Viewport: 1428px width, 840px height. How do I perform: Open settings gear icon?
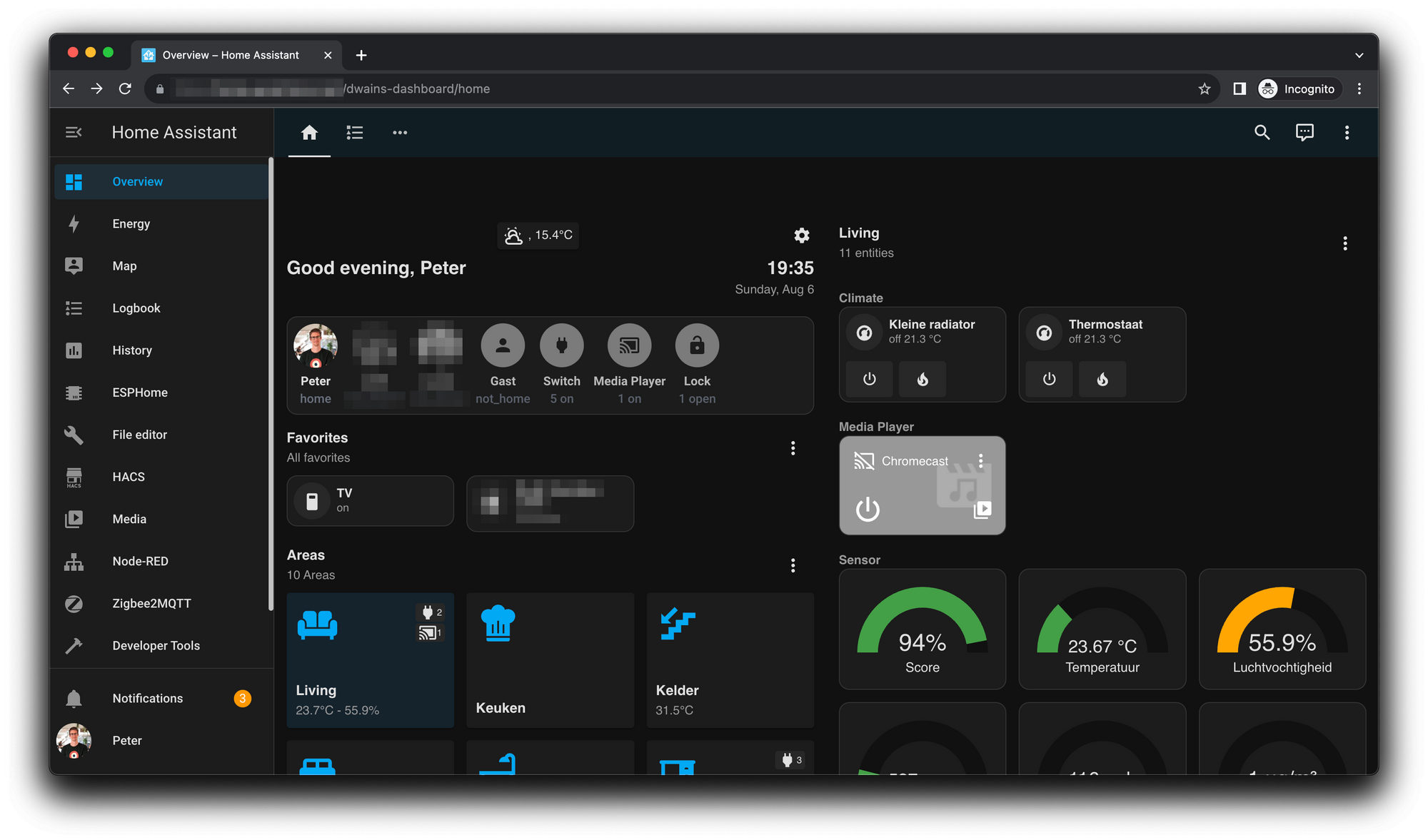pos(801,235)
